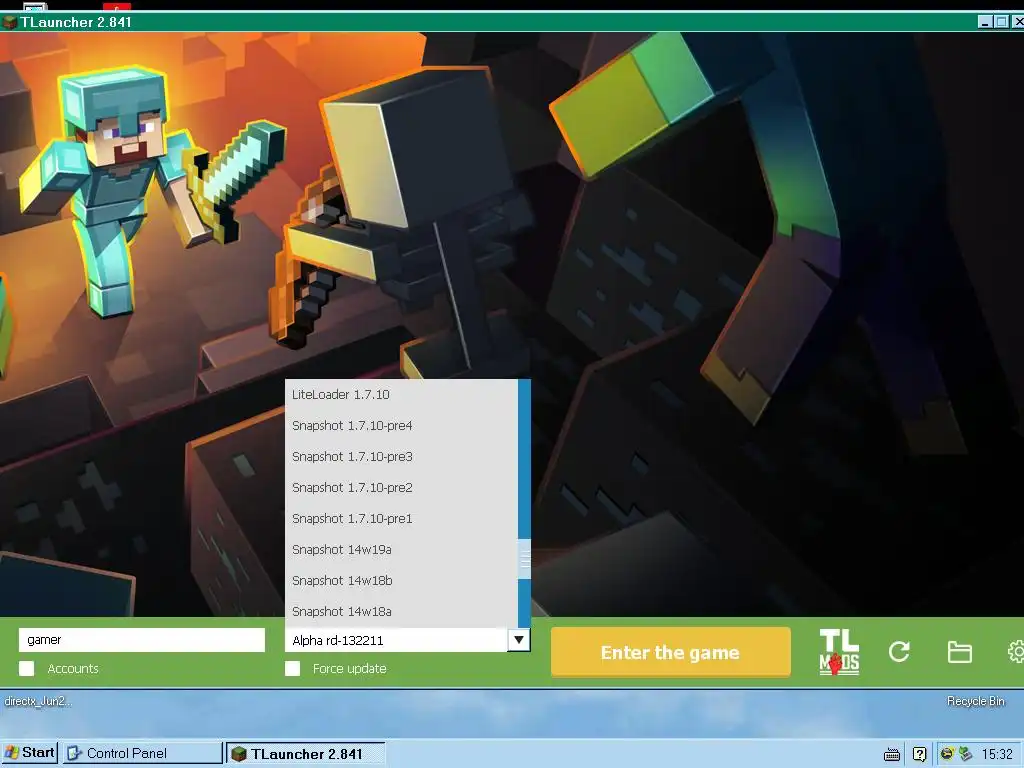Select Snapshot 1.7.10-pre3 version
Screen dimensions: 1024x768
(x=402, y=456)
